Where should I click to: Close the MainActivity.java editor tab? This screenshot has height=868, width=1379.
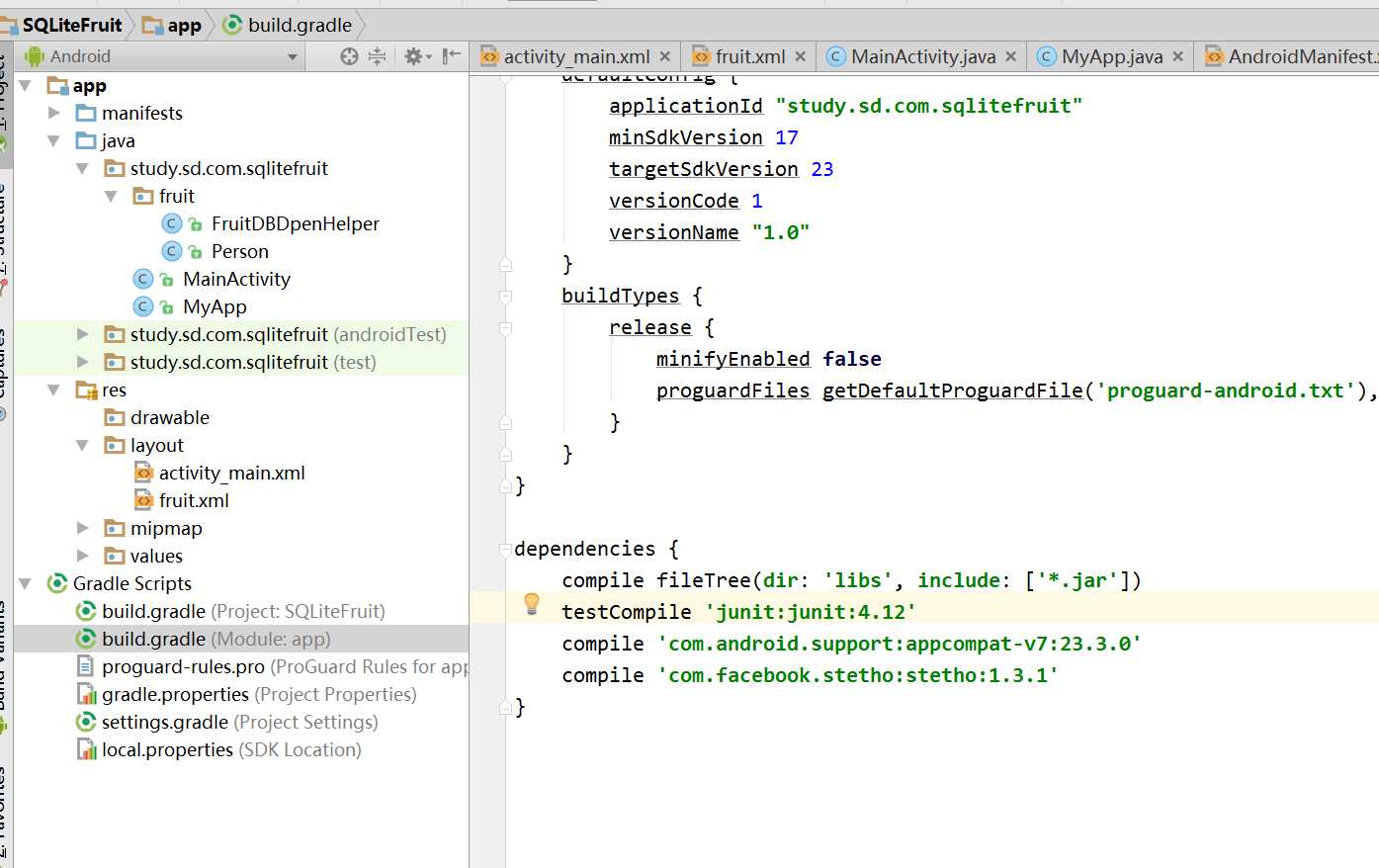click(1011, 56)
